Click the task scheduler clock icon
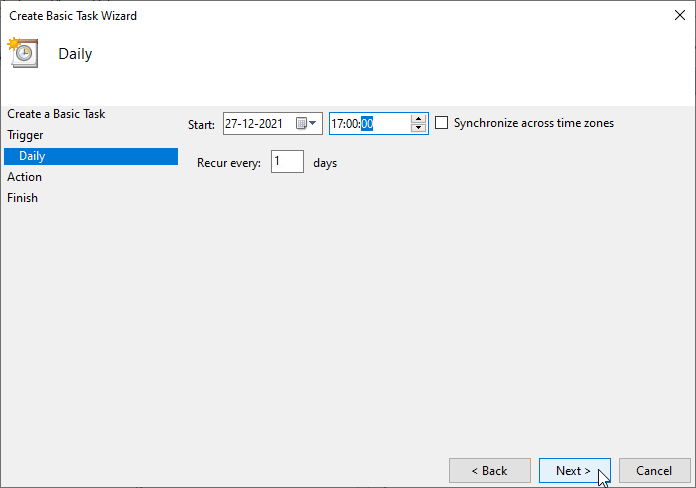696x488 pixels. (x=23, y=53)
